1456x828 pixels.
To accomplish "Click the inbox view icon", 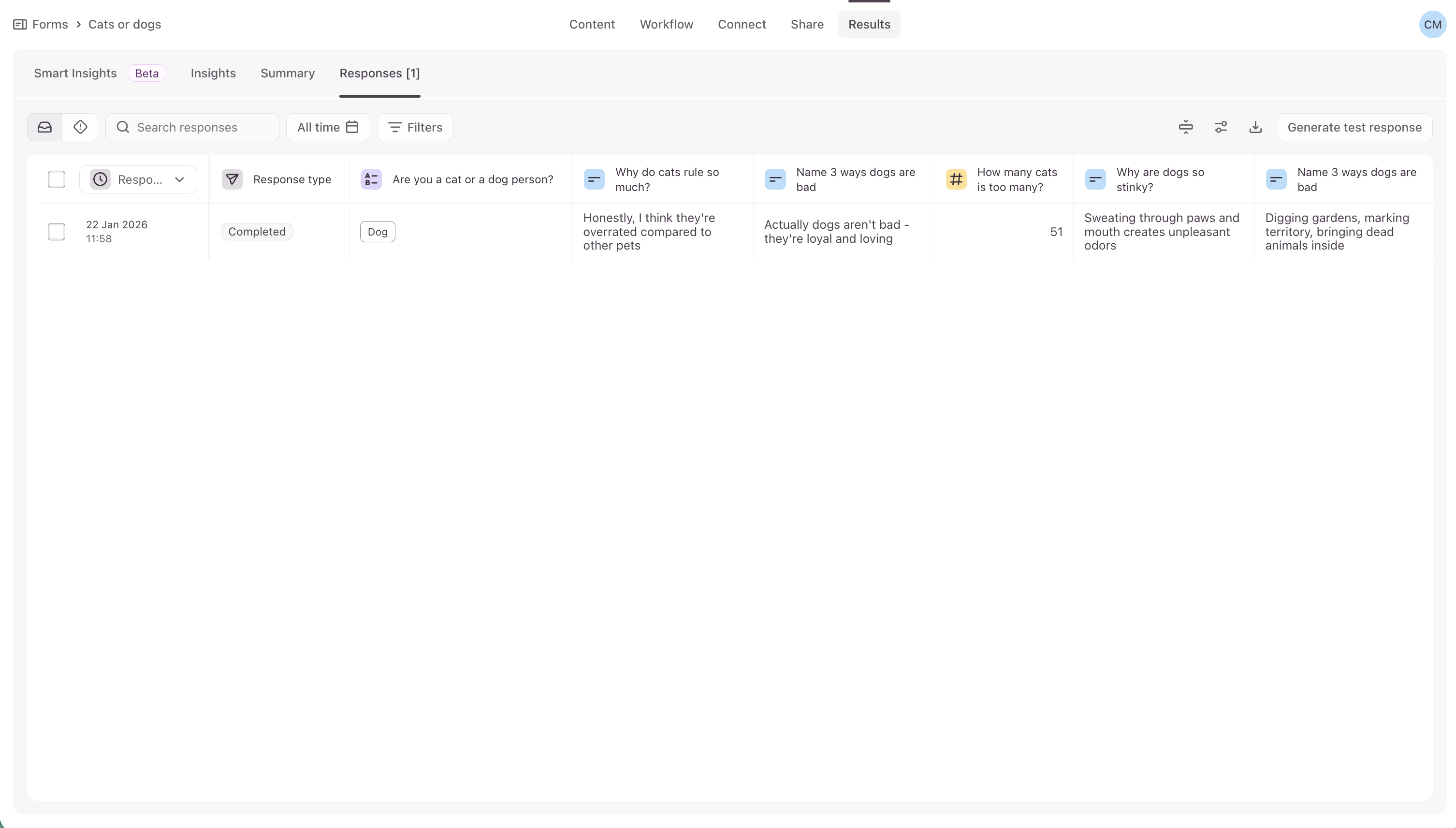I will click(x=45, y=127).
